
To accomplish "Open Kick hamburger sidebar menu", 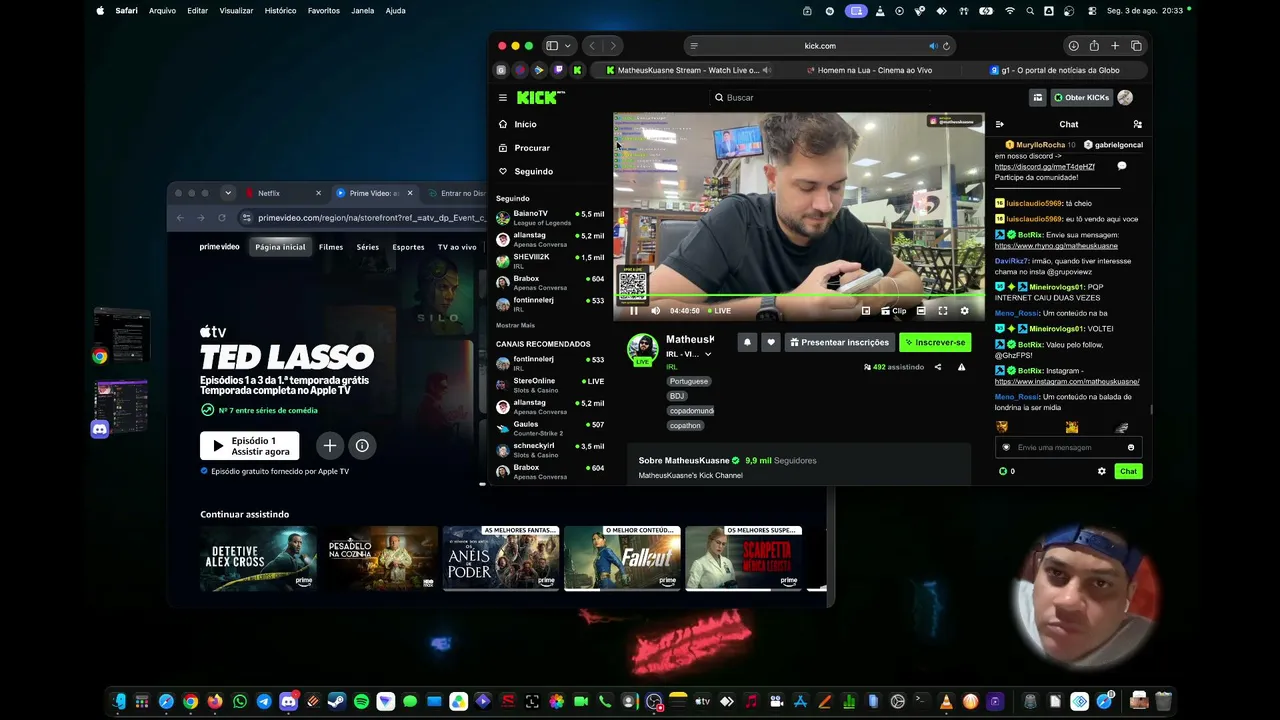I will [503, 98].
